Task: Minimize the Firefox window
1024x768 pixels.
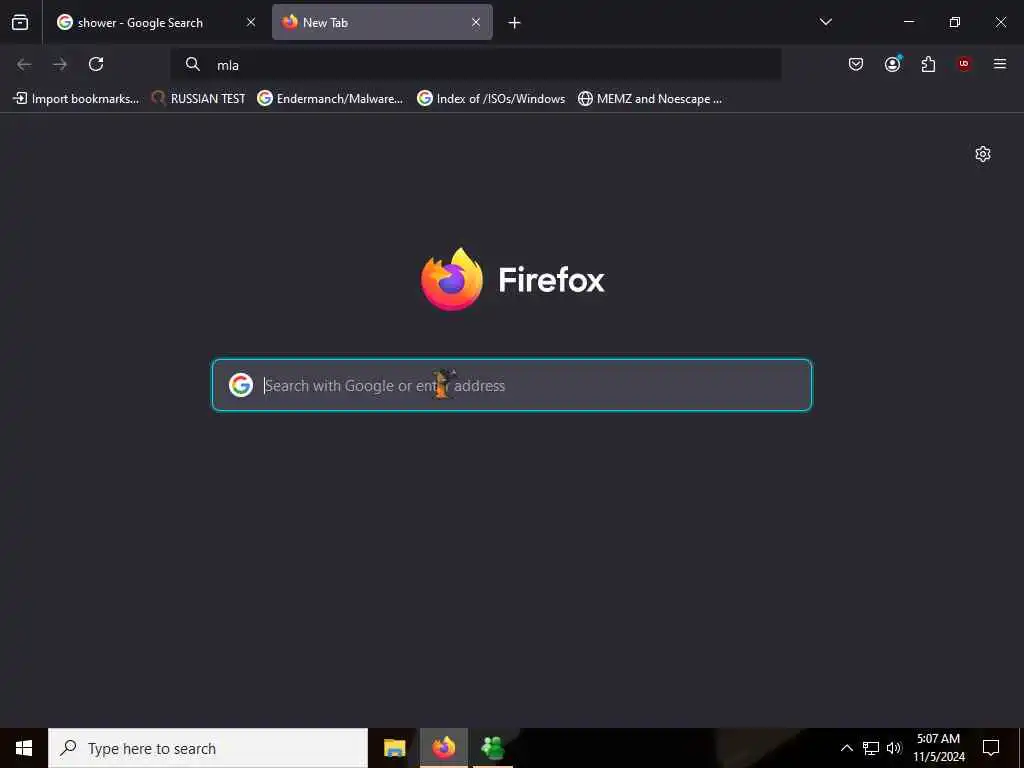Action: [x=908, y=22]
